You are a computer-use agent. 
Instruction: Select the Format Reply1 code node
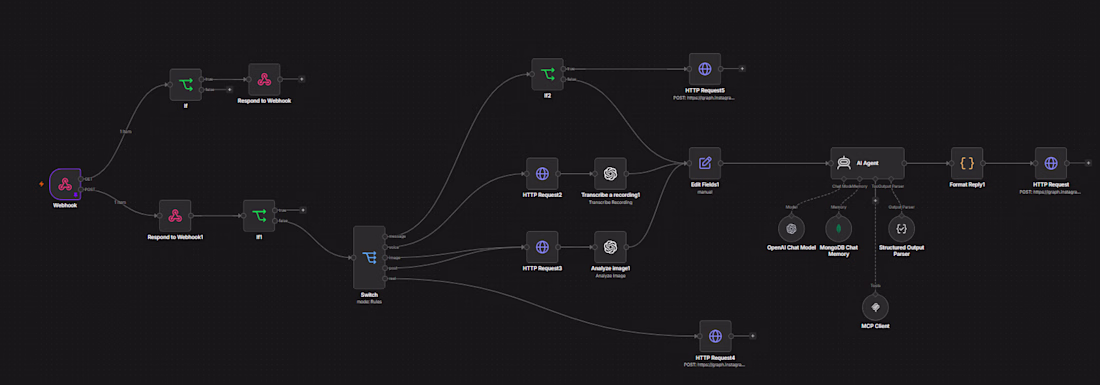tap(967, 163)
